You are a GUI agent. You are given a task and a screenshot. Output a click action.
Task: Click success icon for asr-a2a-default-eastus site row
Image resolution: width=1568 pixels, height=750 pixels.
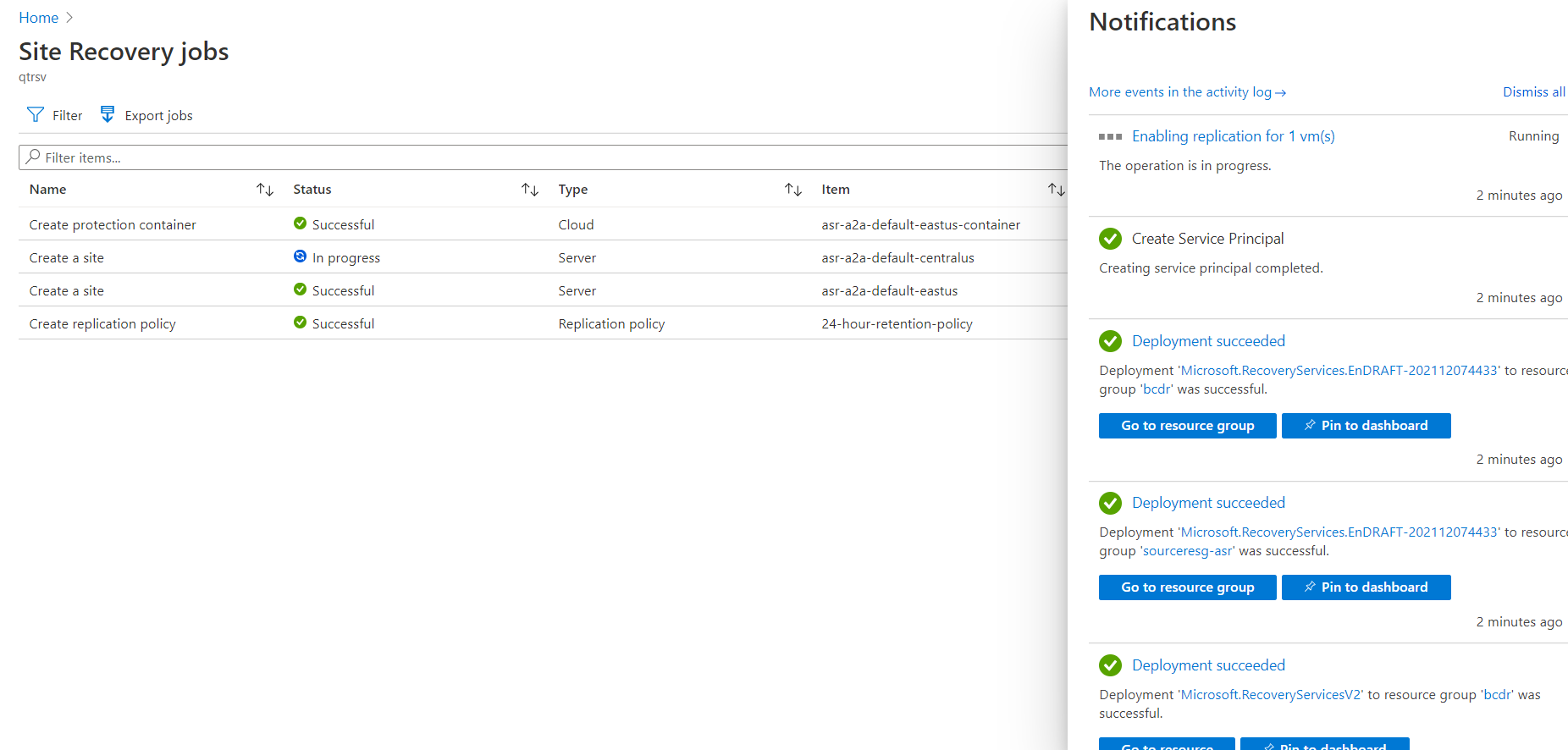[300, 290]
